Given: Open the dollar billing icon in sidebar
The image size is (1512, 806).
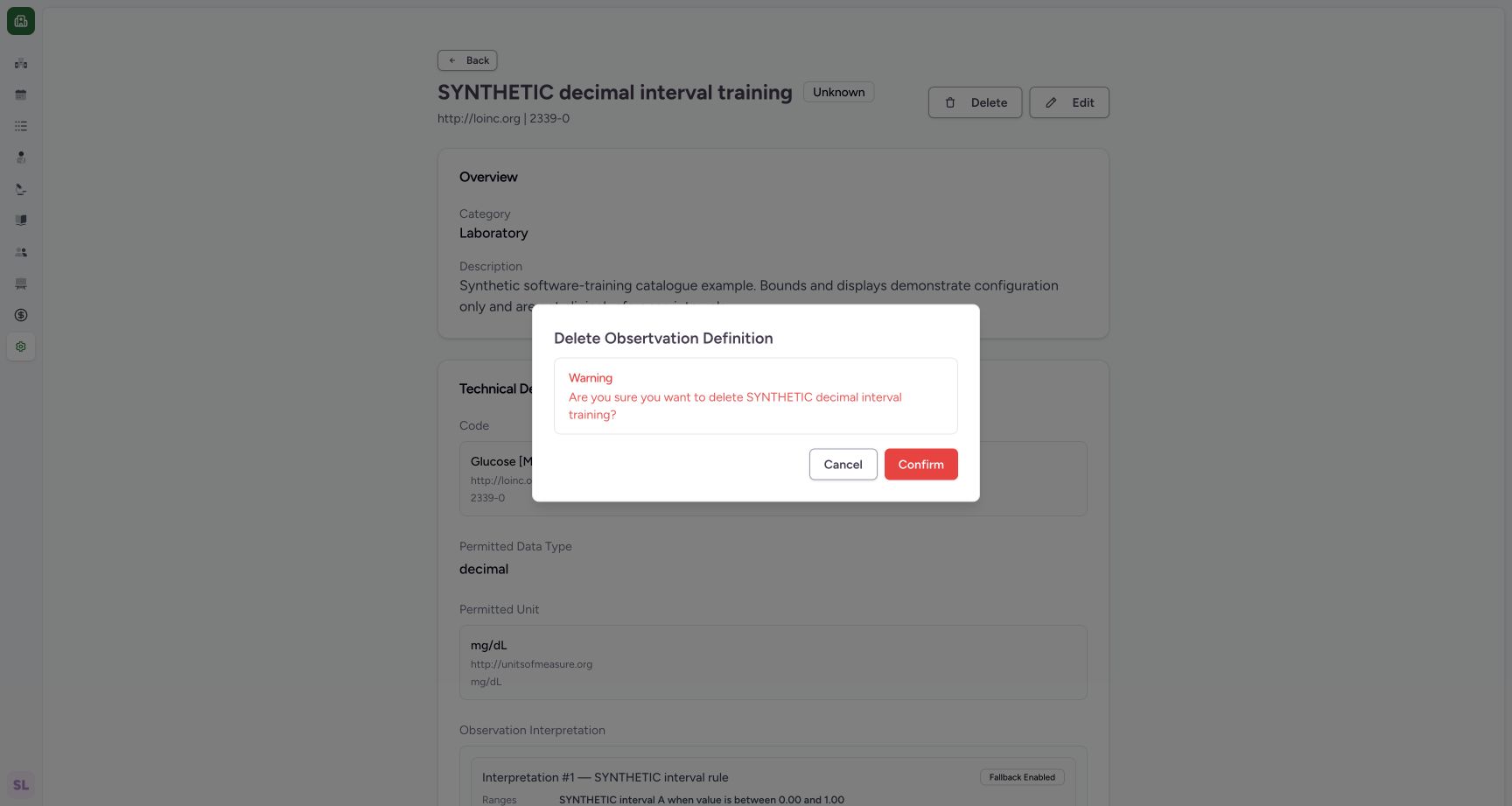Looking at the screenshot, I should point(21,315).
